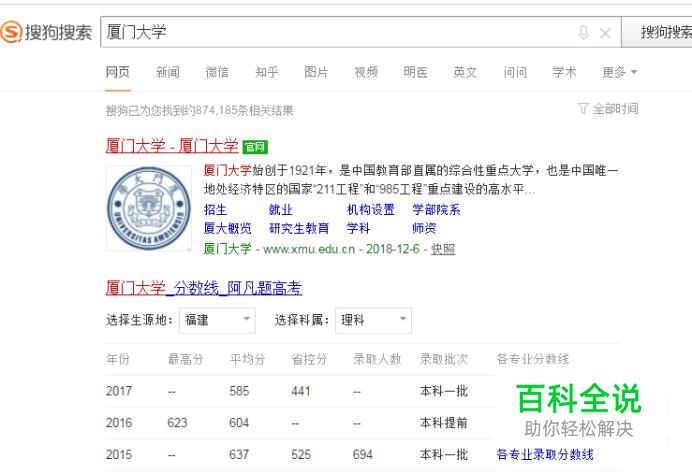692x473 pixels.
Task: Switch to the 视频 tab
Action: point(366,72)
